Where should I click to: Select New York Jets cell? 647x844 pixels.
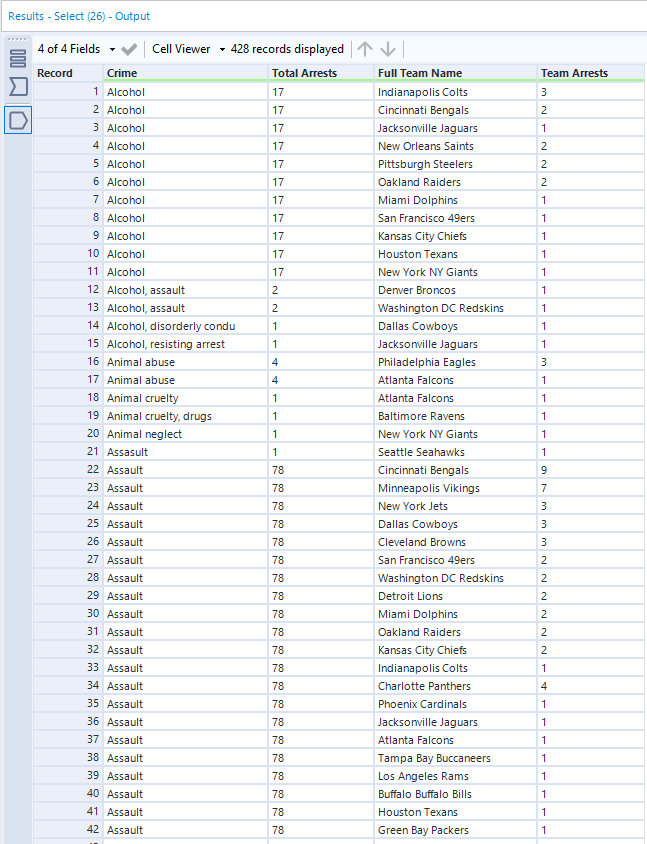455,506
